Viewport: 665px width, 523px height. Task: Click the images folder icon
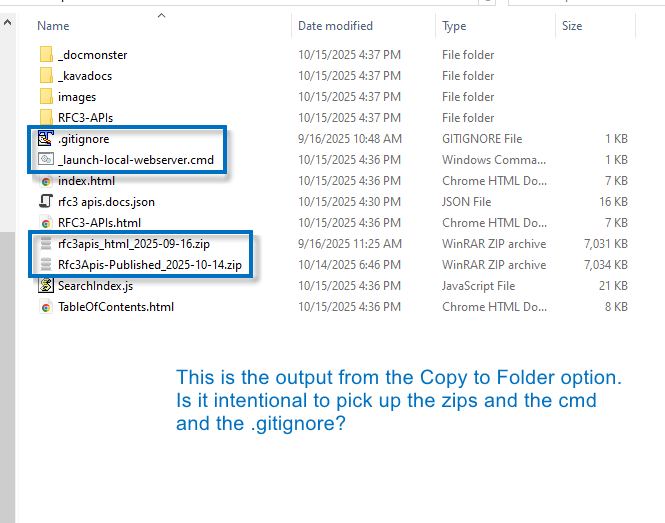pyautogui.click(x=45, y=97)
